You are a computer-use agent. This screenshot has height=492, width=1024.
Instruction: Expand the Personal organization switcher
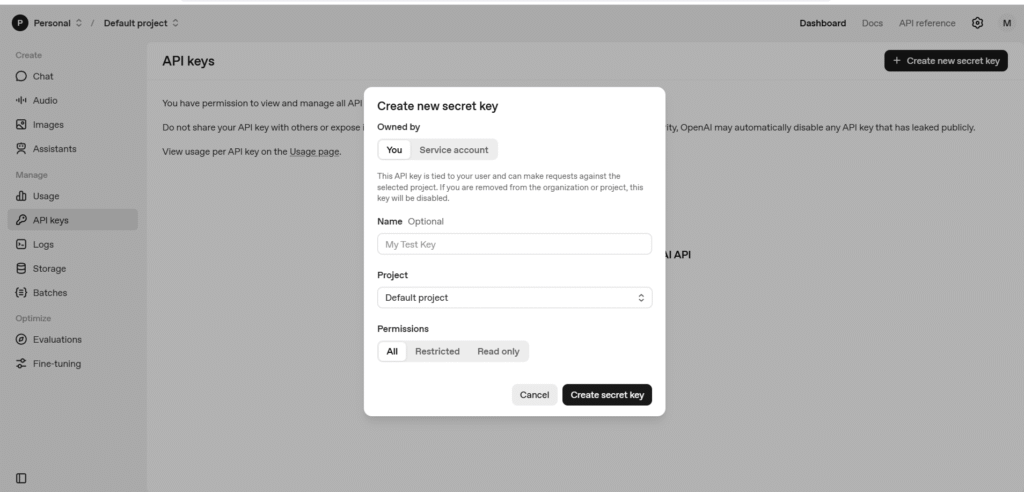point(48,23)
